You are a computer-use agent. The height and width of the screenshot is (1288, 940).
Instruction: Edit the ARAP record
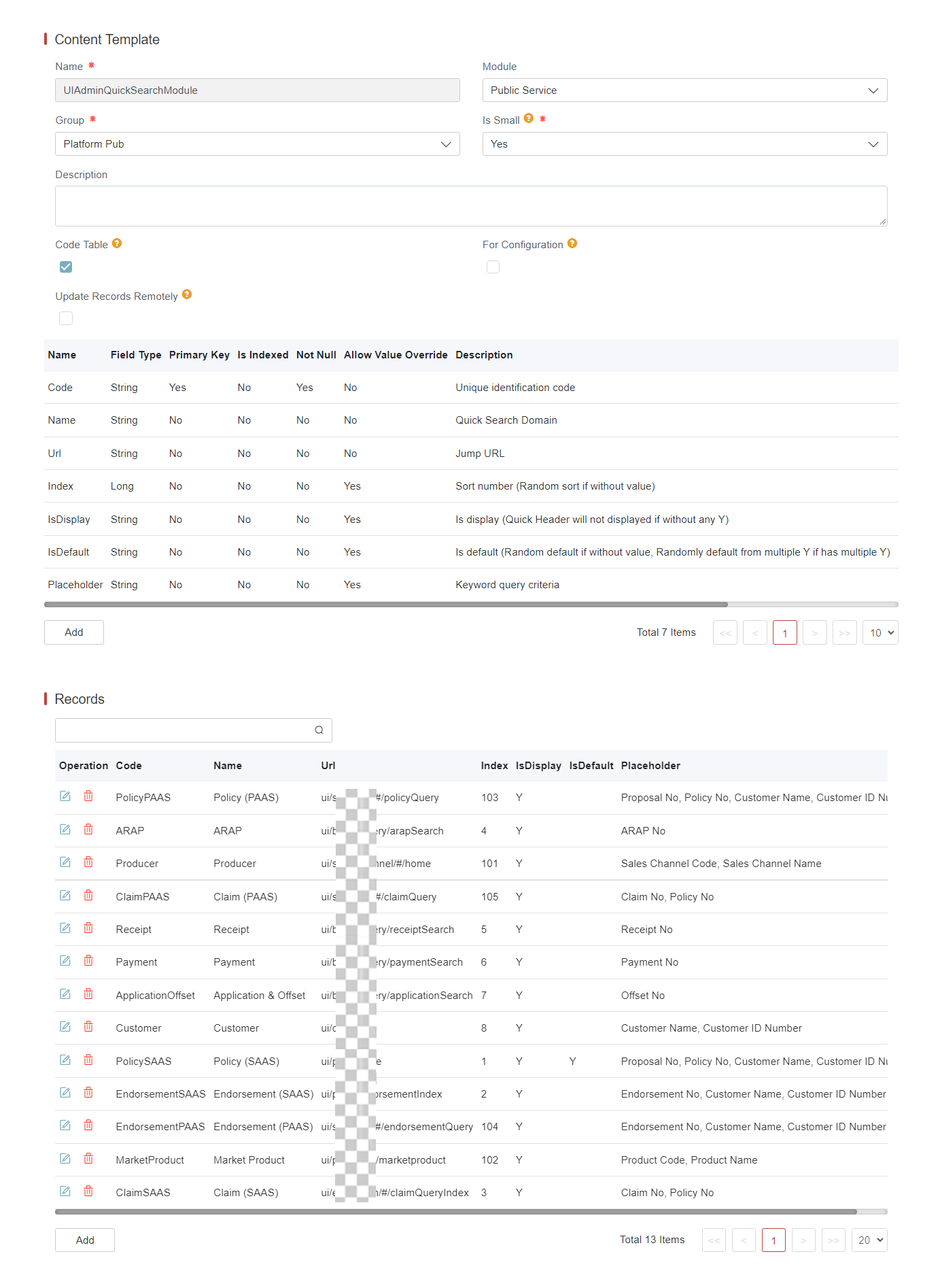[65, 830]
